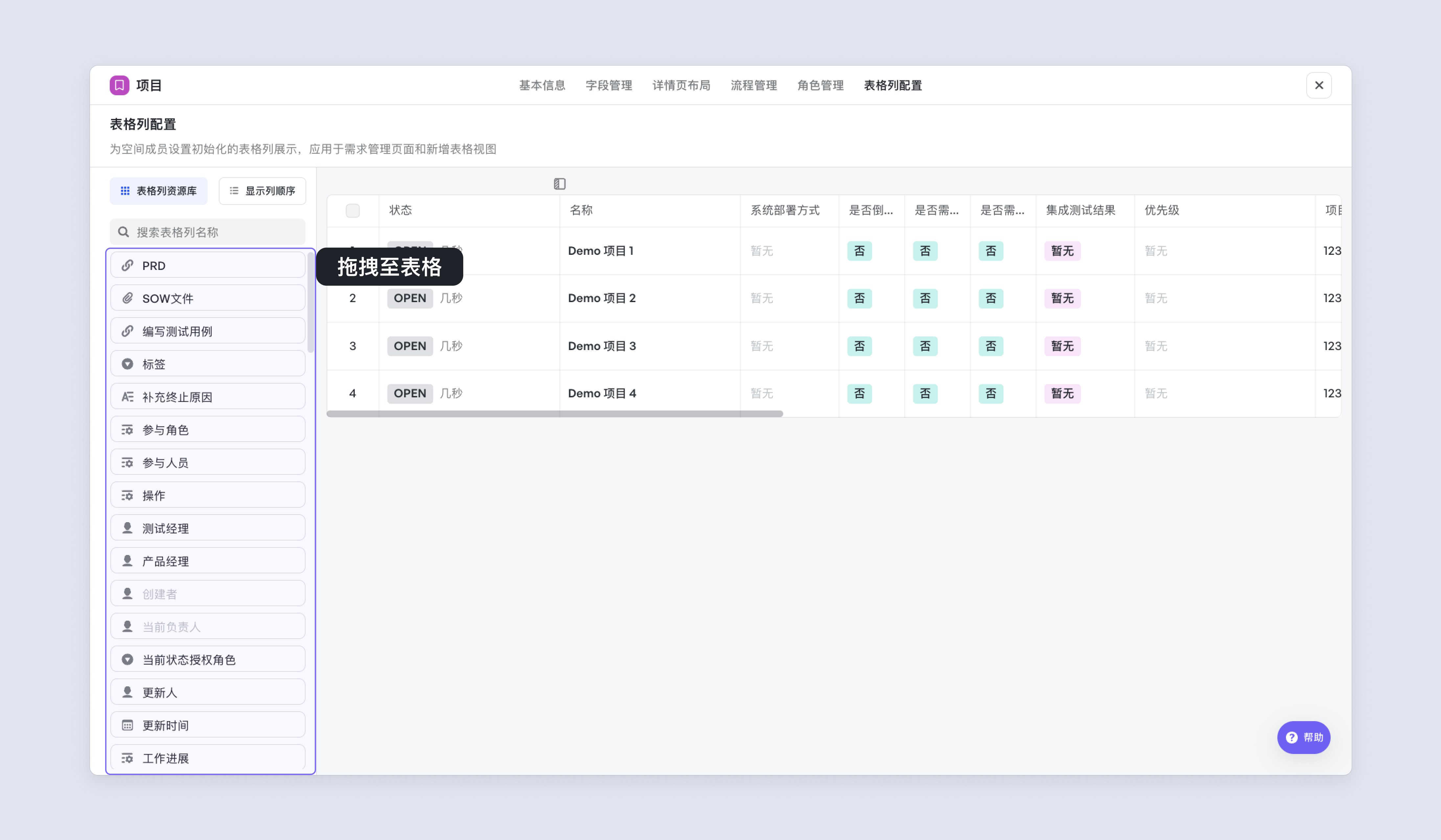The width and height of the screenshot is (1441, 840).
Task: Click the list icon on 显示列顺序 tab
Action: point(234,191)
